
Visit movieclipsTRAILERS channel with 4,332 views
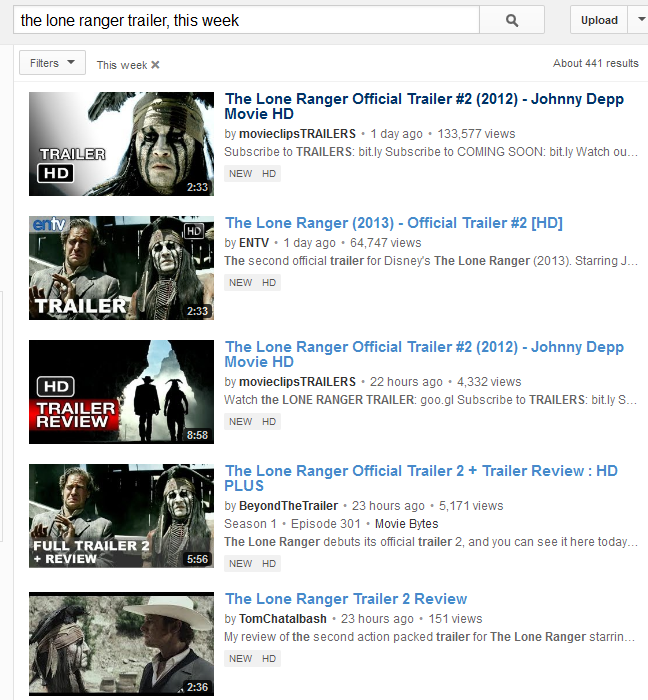click(x=297, y=382)
